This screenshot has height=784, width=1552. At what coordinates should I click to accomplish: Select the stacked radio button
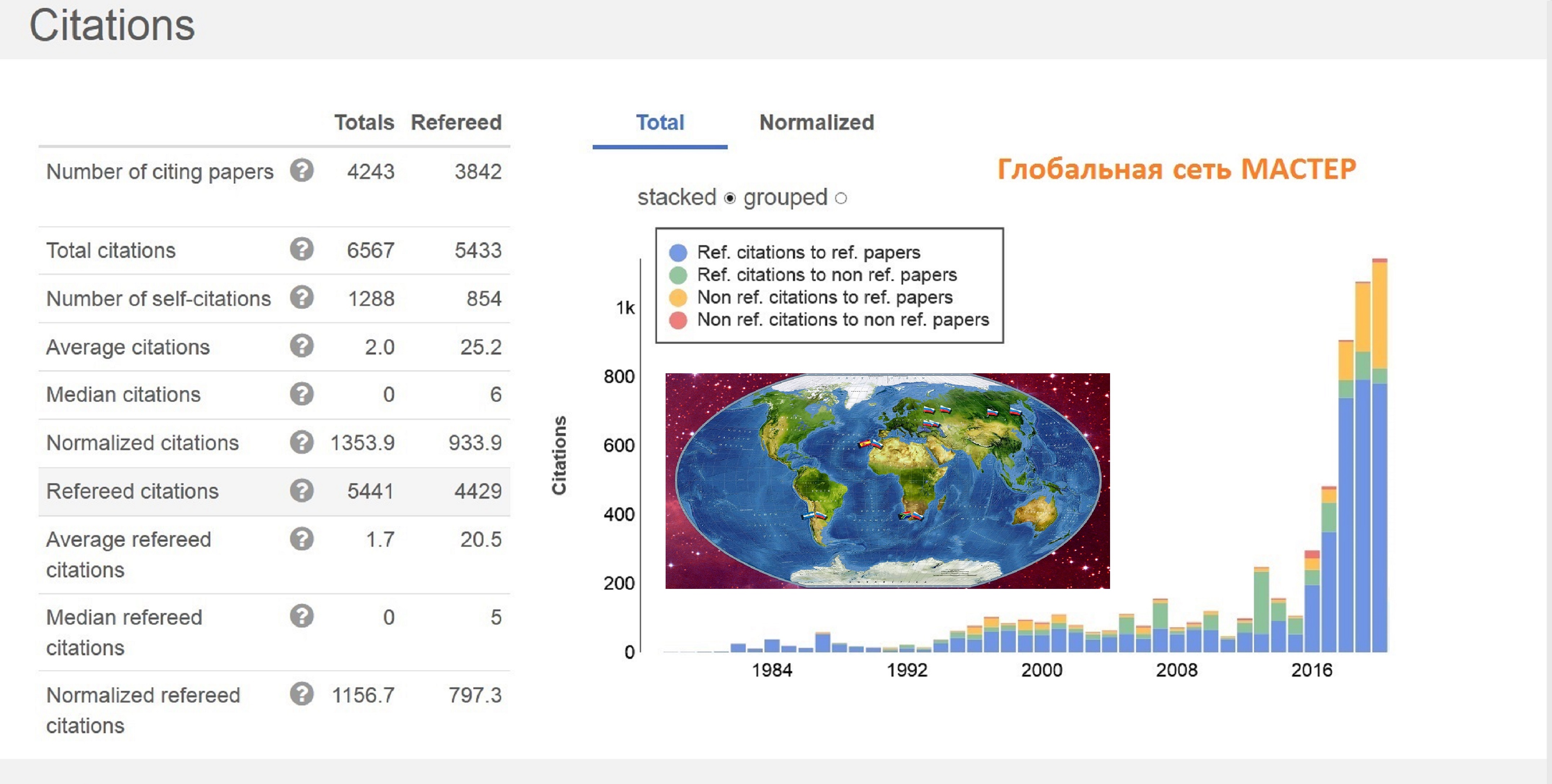[x=729, y=198]
